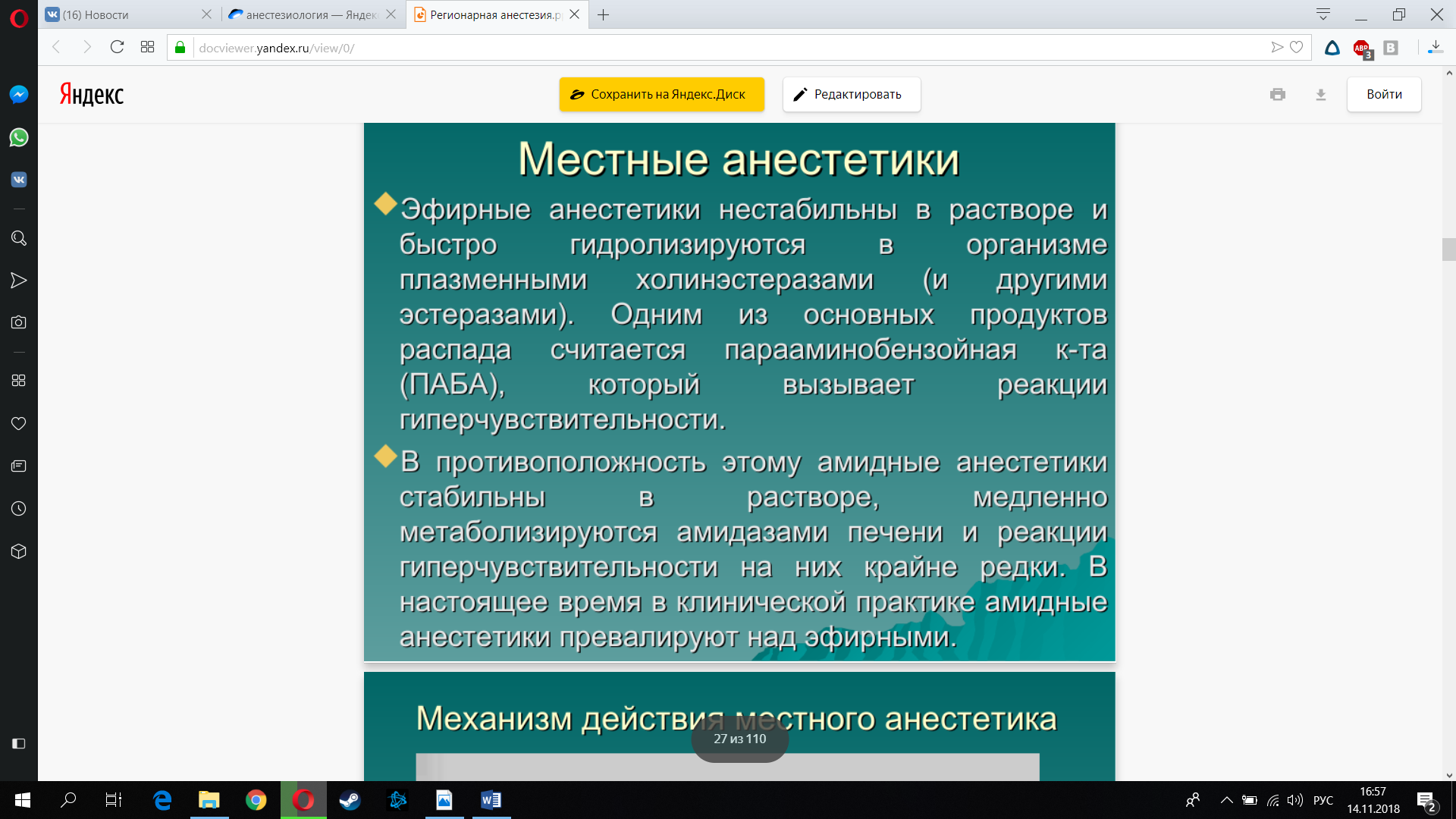
Task: Open sidebar search magnifier
Action: click(19, 238)
